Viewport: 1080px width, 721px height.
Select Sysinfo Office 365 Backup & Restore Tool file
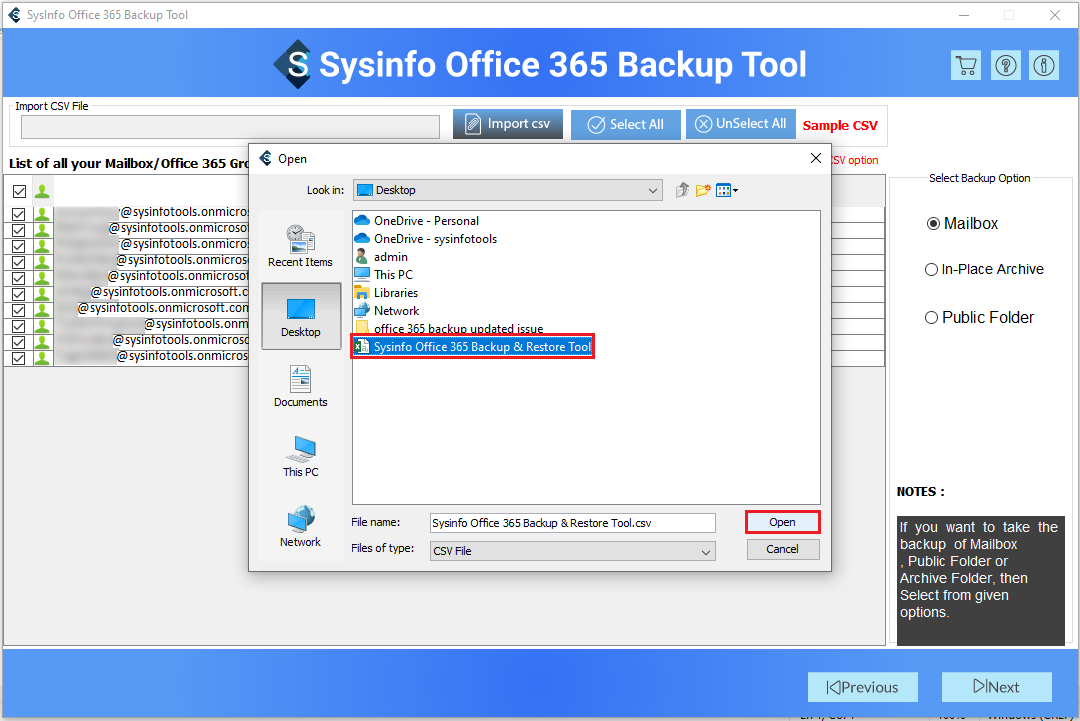[x=472, y=346]
